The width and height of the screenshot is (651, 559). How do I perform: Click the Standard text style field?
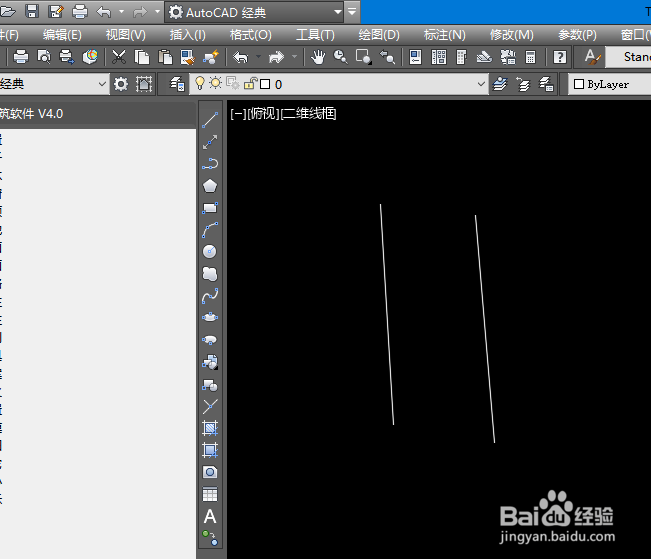629,57
